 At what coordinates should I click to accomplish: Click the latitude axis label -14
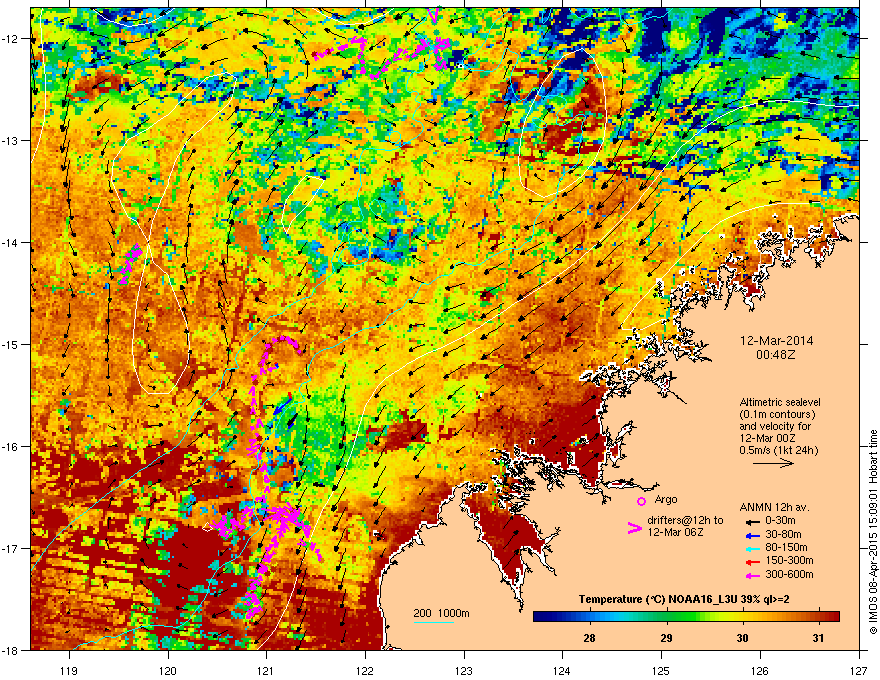pyautogui.click(x=11, y=242)
